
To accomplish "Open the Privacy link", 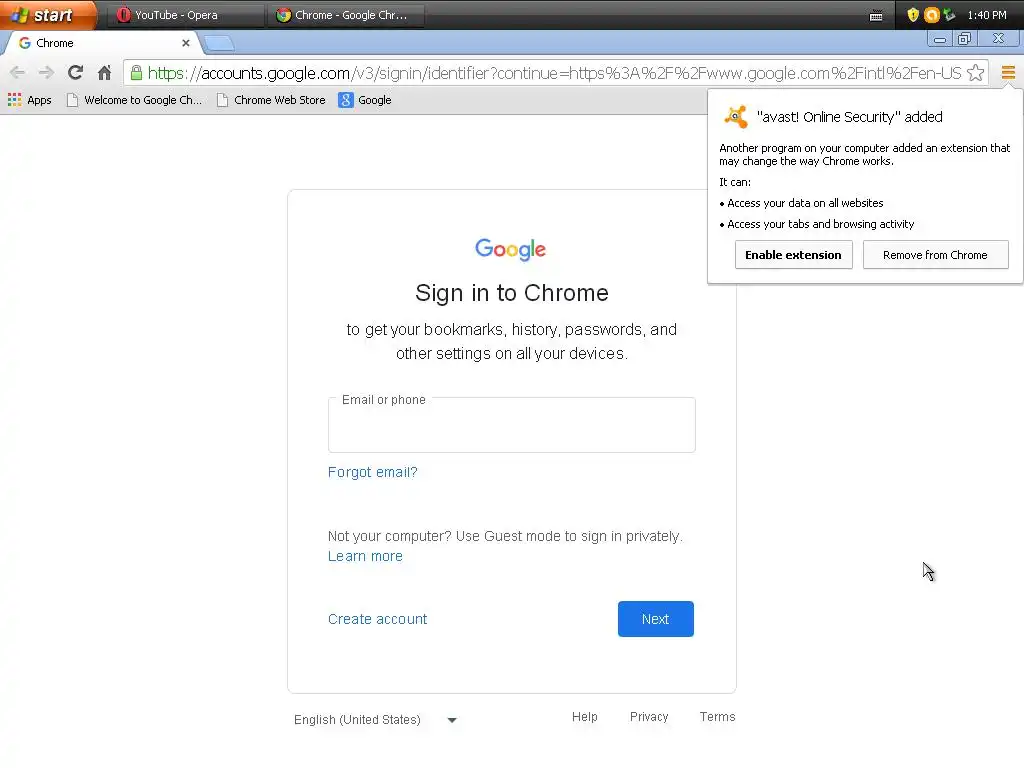I will [x=649, y=717].
